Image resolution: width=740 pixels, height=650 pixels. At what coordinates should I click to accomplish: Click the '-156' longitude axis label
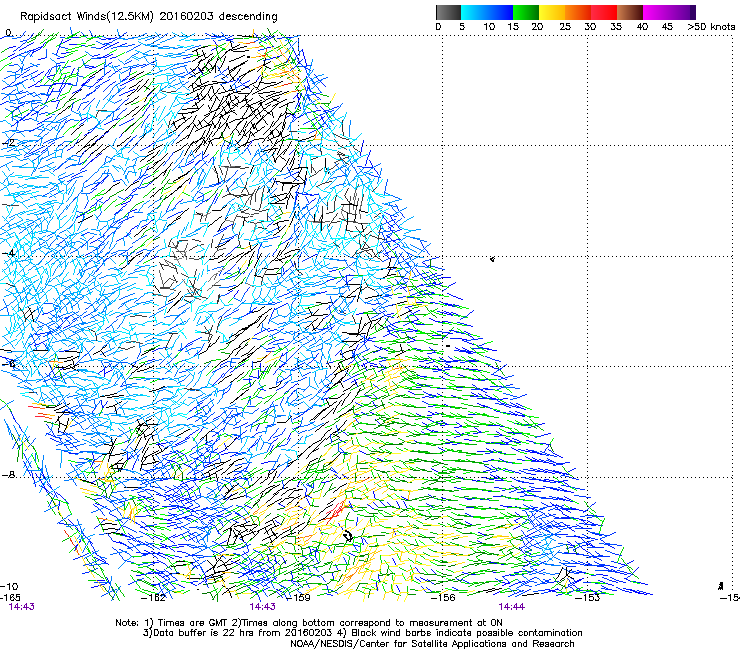click(x=444, y=598)
